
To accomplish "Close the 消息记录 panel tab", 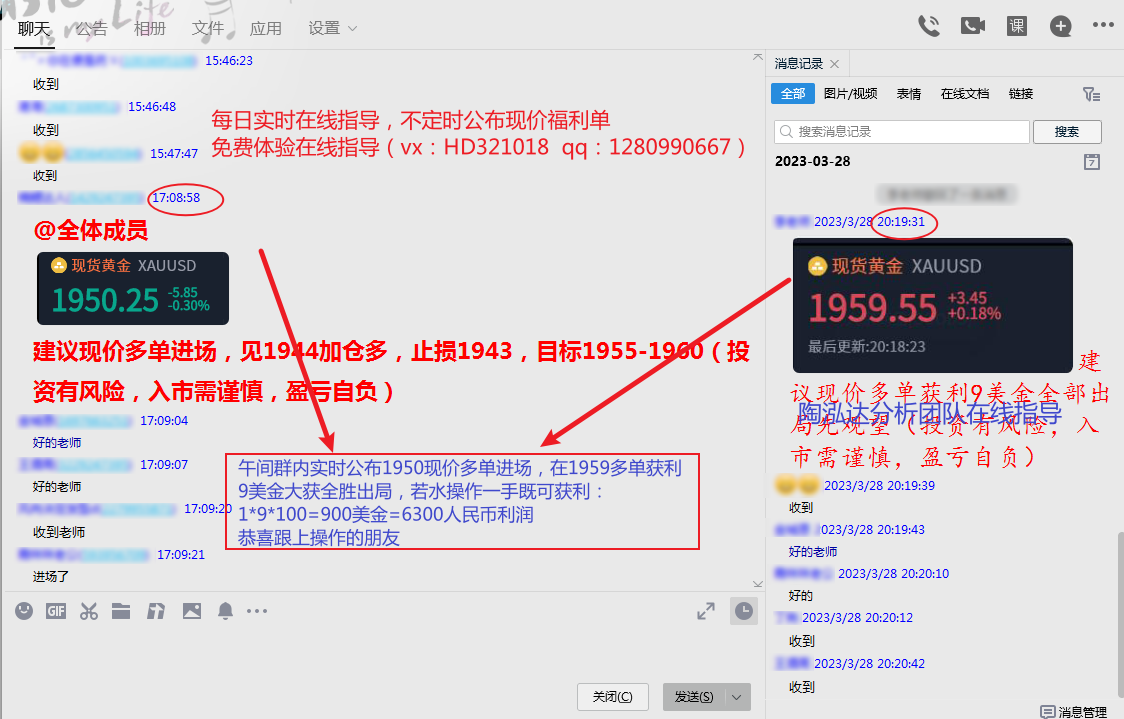I will (834, 64).
